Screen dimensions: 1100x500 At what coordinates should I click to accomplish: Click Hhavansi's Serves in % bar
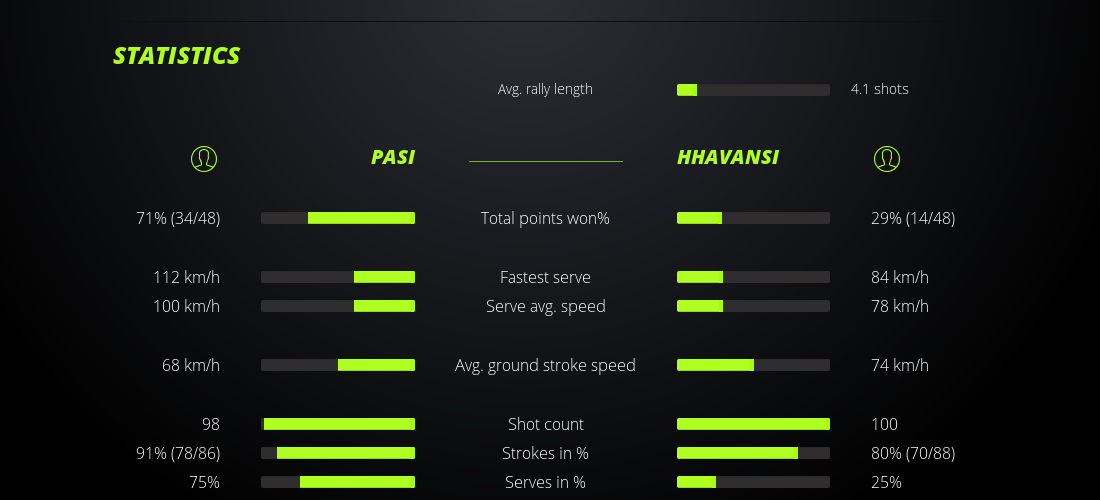coord(753,482)
